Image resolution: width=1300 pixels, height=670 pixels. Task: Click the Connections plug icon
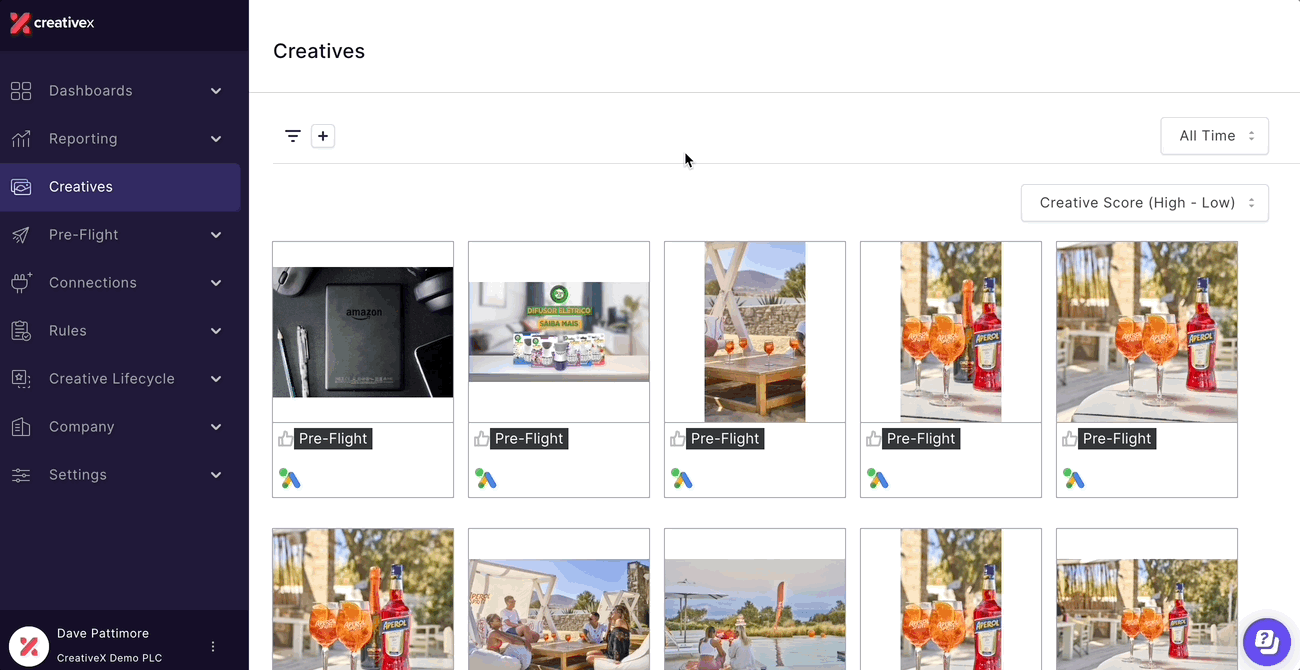(21, 283)
